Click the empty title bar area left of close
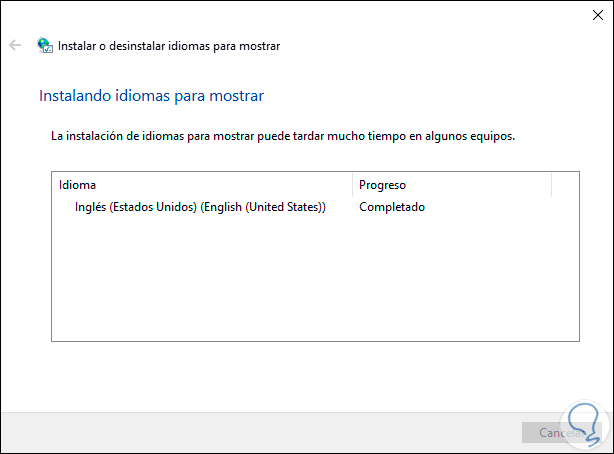 point(300,14)
